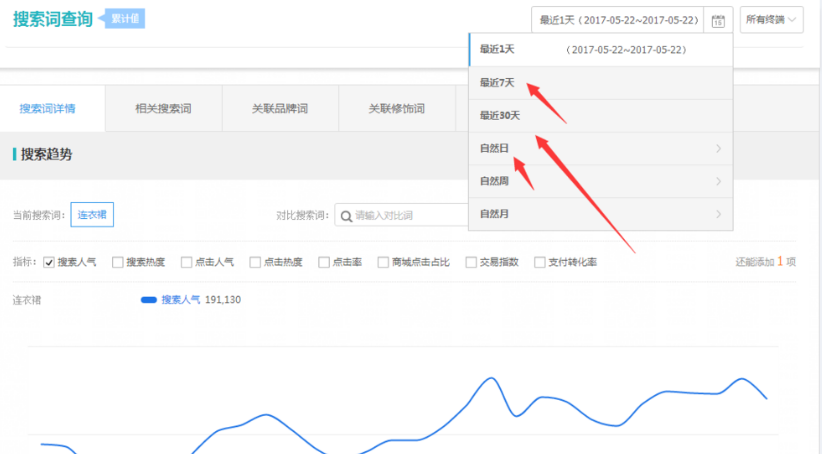
Task: Enable 商城点击占比 checkbox
Action: 383,262
